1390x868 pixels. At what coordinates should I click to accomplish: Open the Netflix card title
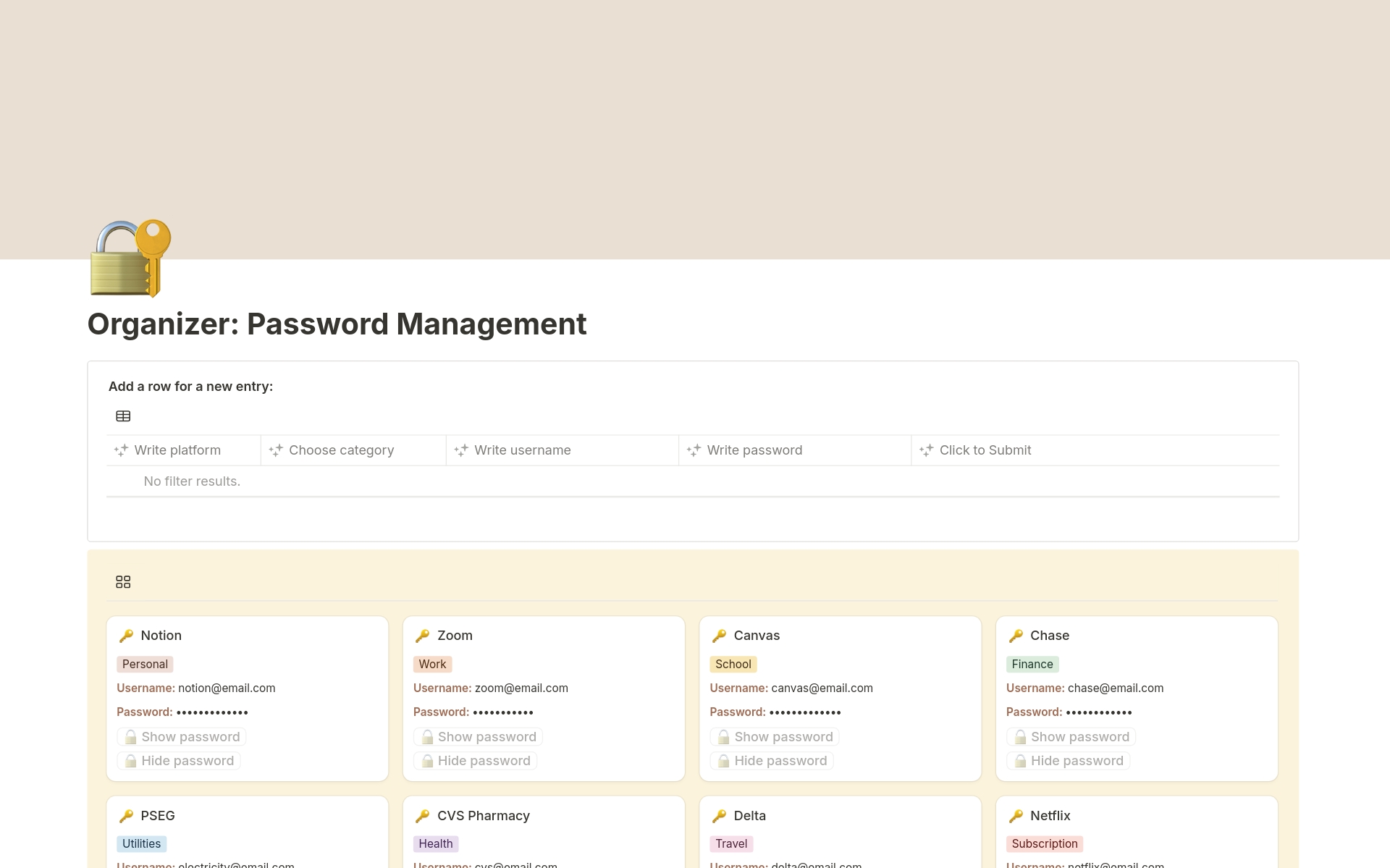click(x=1050, y=816)
